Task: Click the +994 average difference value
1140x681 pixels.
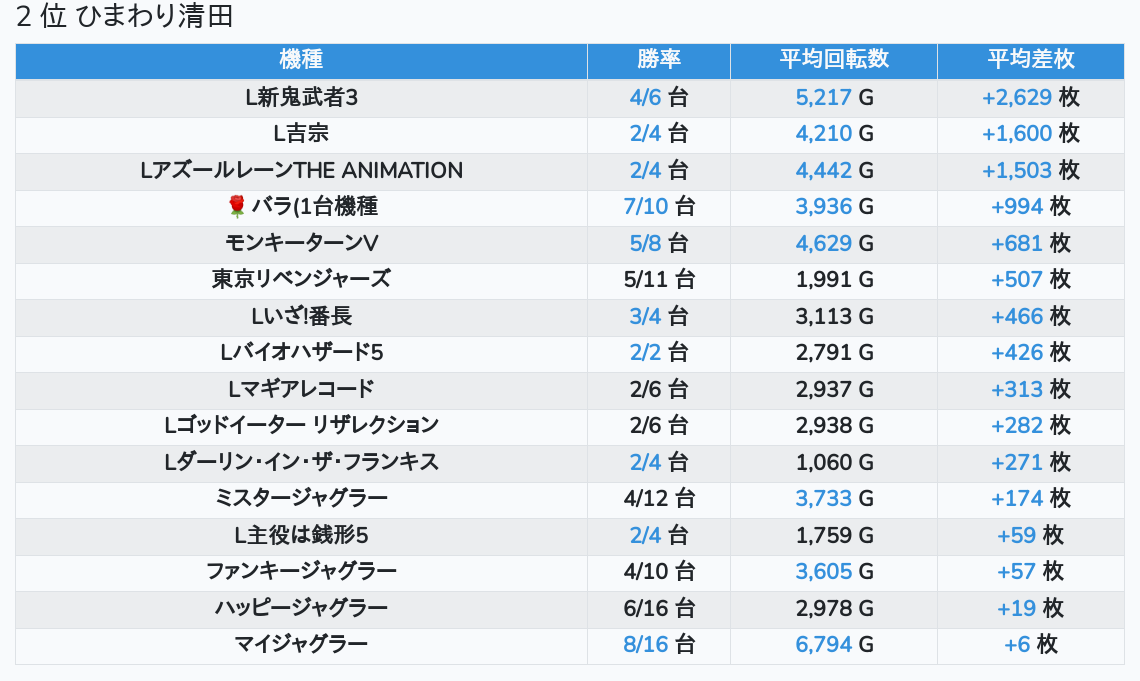Action: (x=1016, y=206)
